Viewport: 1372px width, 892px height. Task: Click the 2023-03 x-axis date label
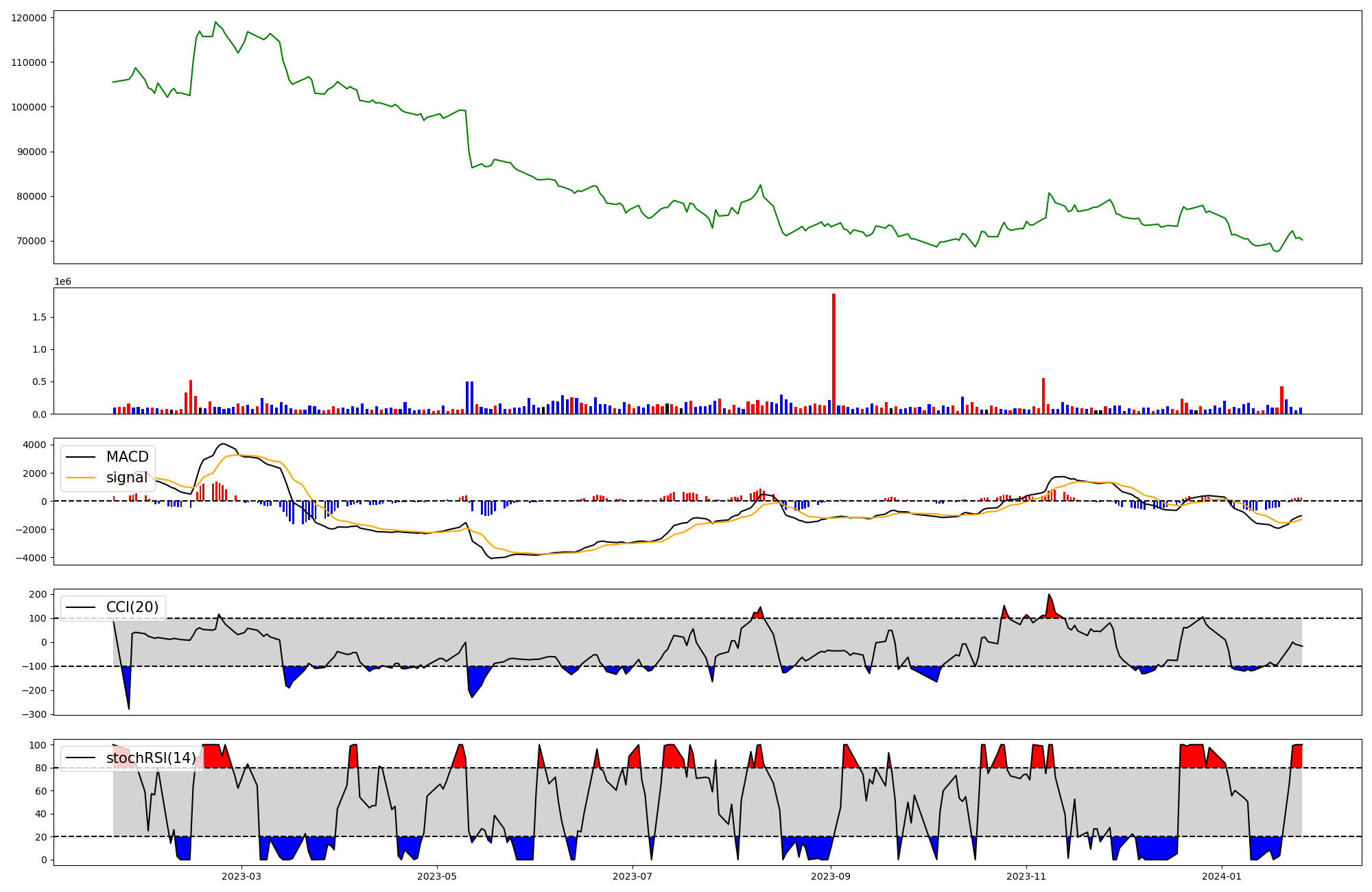point(241,876)
